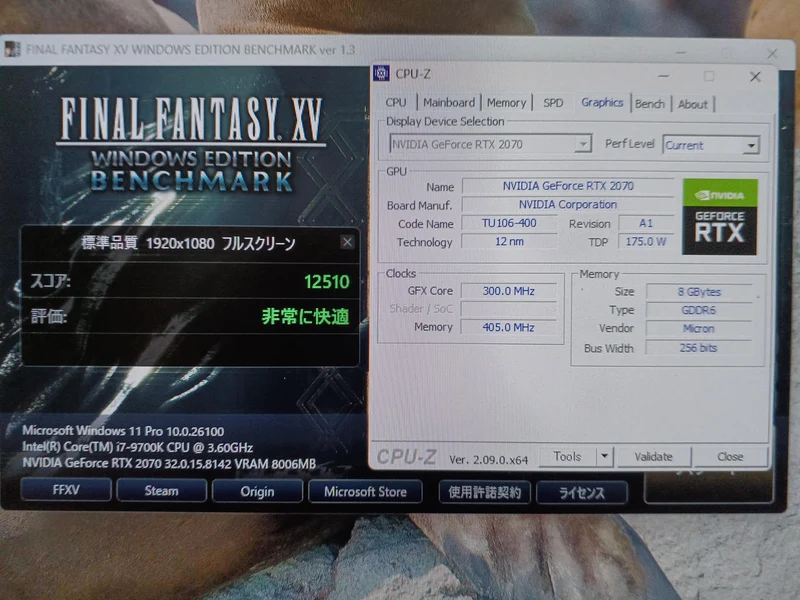
Task: Click the FFXV button
Action: 66,490
